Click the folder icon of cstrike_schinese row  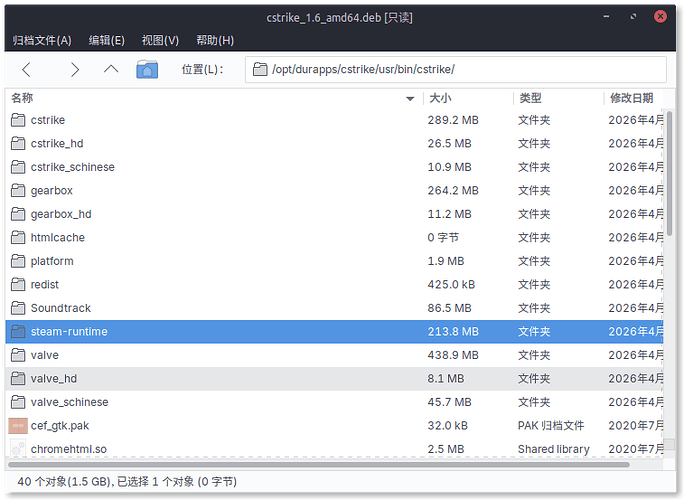coord(18,167)
